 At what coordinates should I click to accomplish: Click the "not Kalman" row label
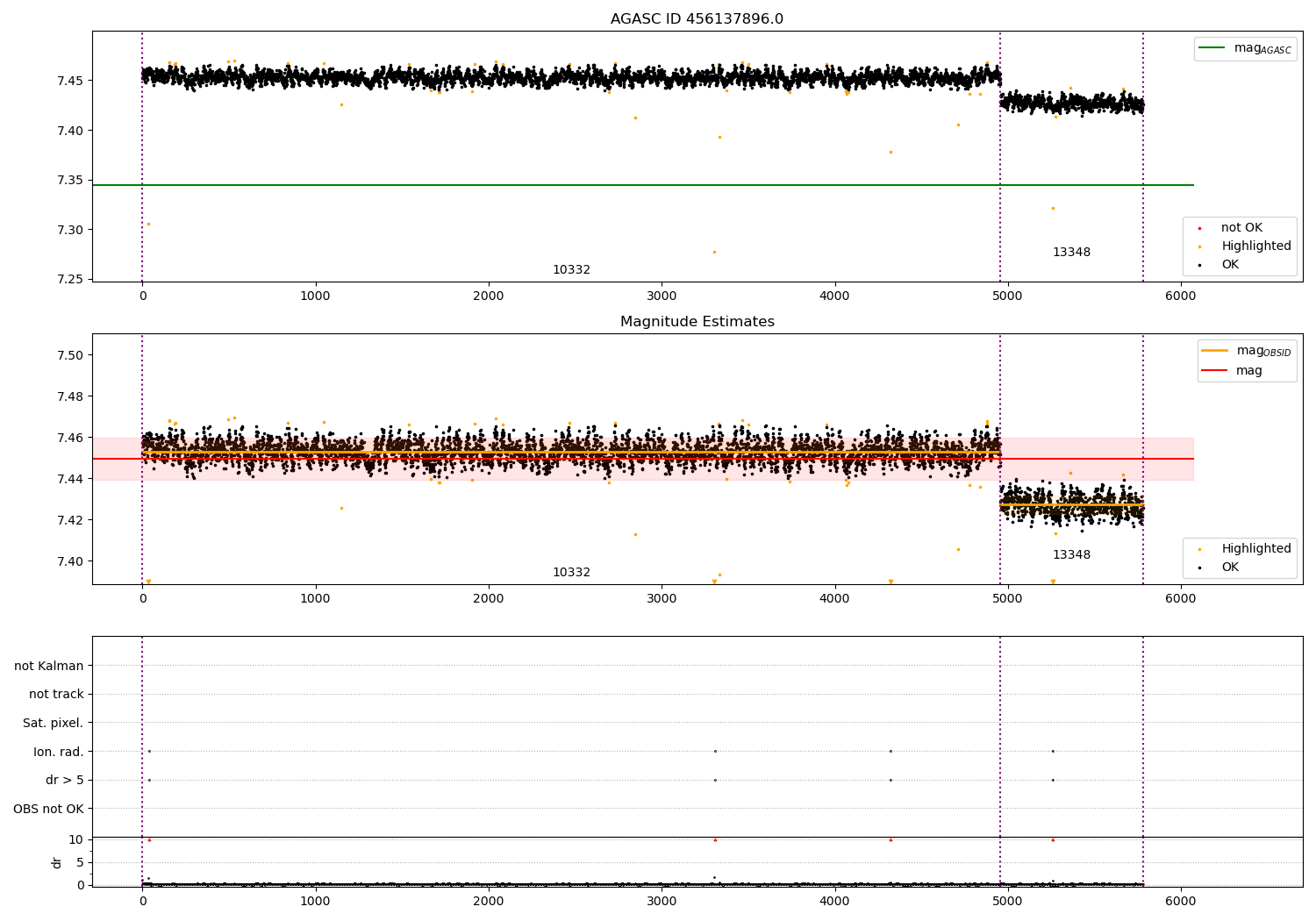click(x=49, y=666)
